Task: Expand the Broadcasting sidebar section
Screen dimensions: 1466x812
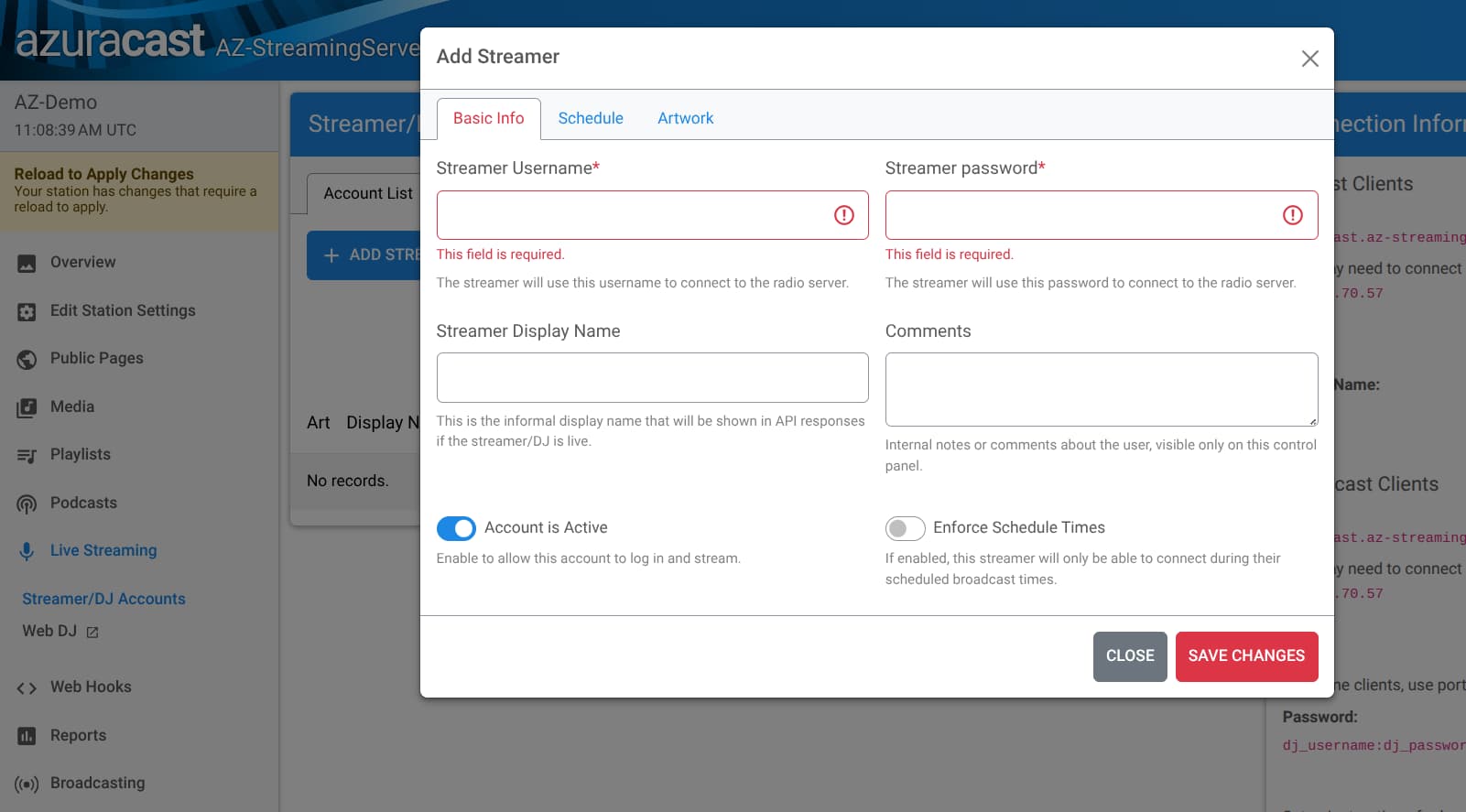Action: point(139,784)
